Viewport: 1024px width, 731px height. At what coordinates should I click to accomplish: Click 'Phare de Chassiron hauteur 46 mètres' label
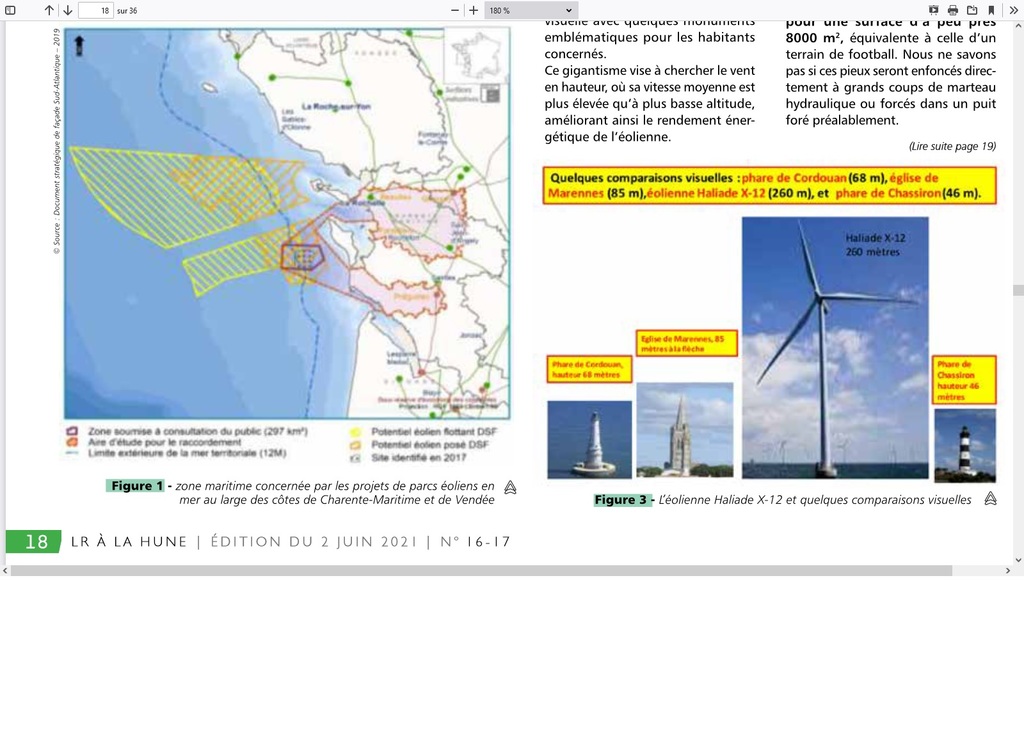[964, 380]
